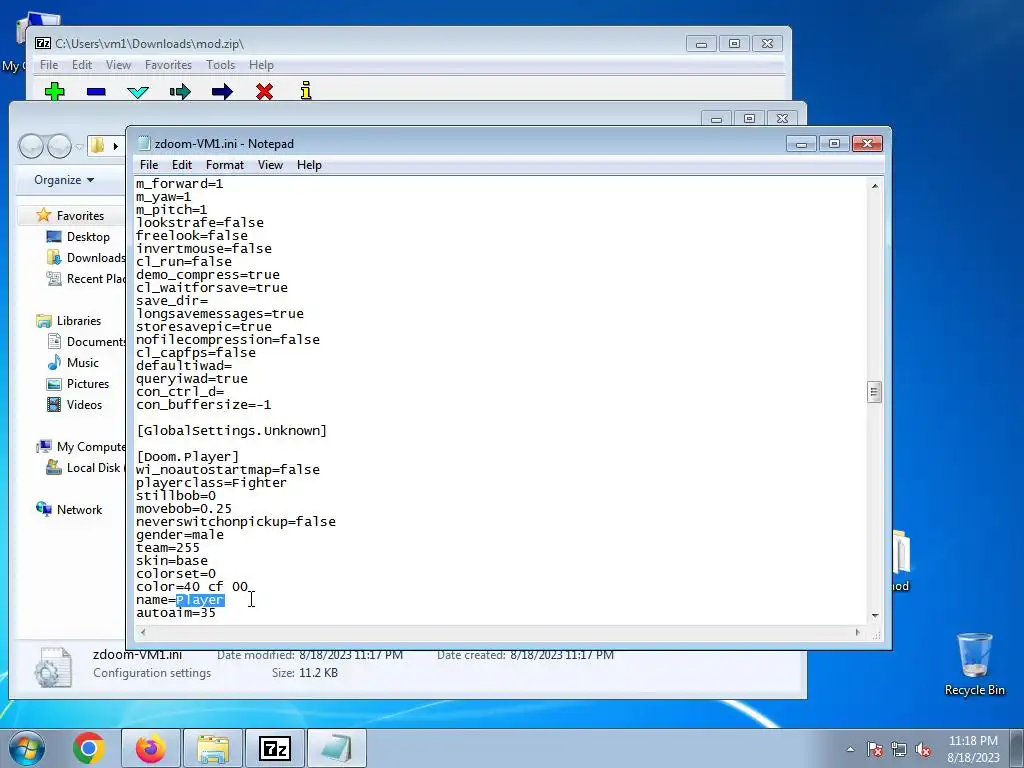
Task: Click the gender=male line
Action: 180,534
